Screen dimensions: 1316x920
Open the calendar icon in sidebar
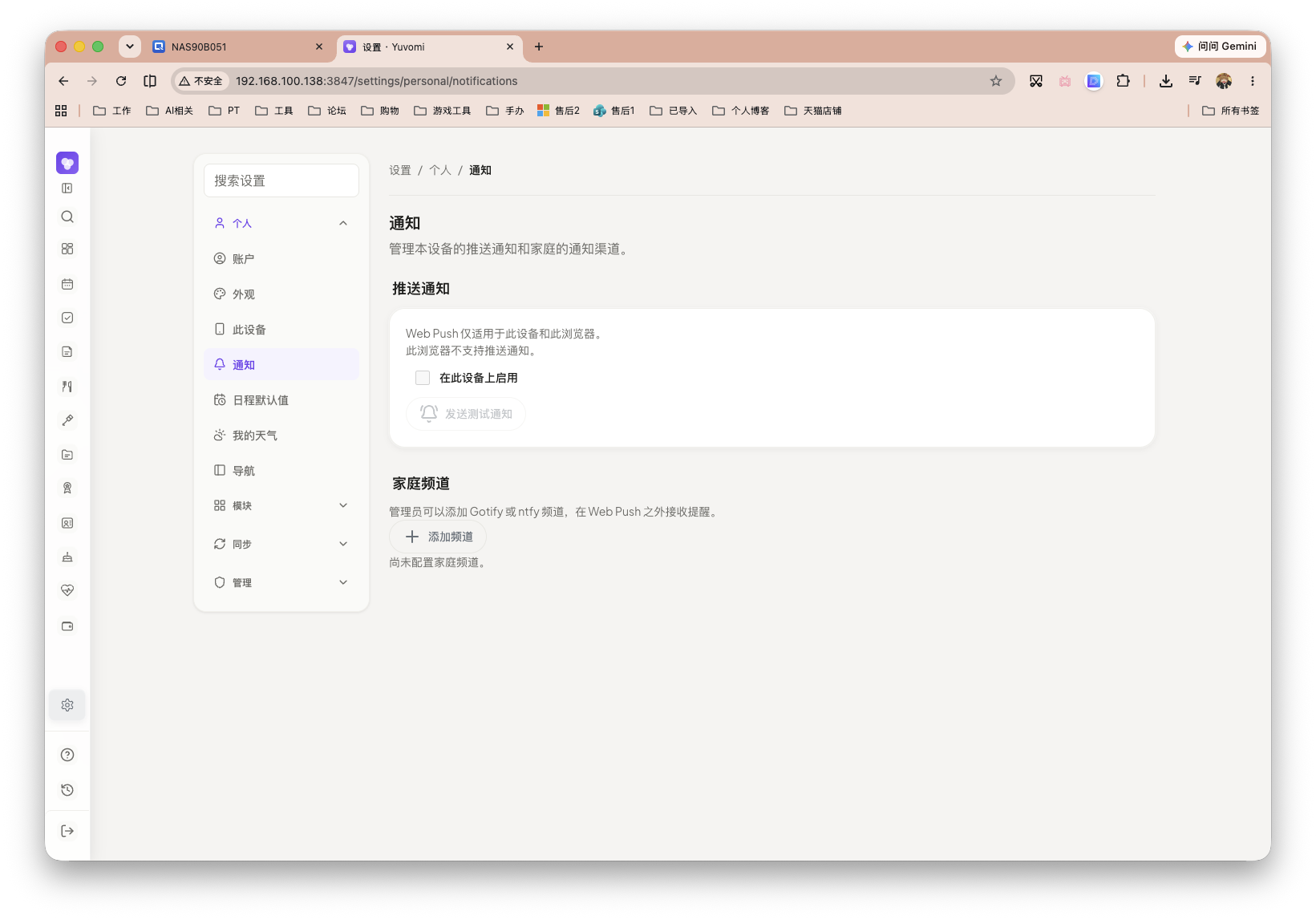(67, 284)
